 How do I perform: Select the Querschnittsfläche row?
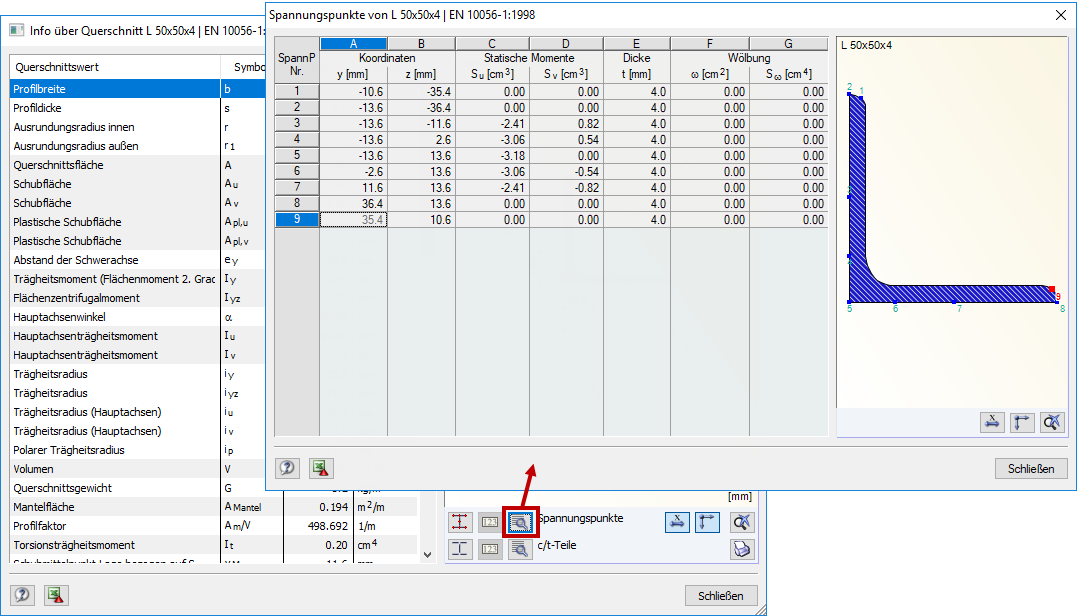pyautogui.click(x=137, y=165)
